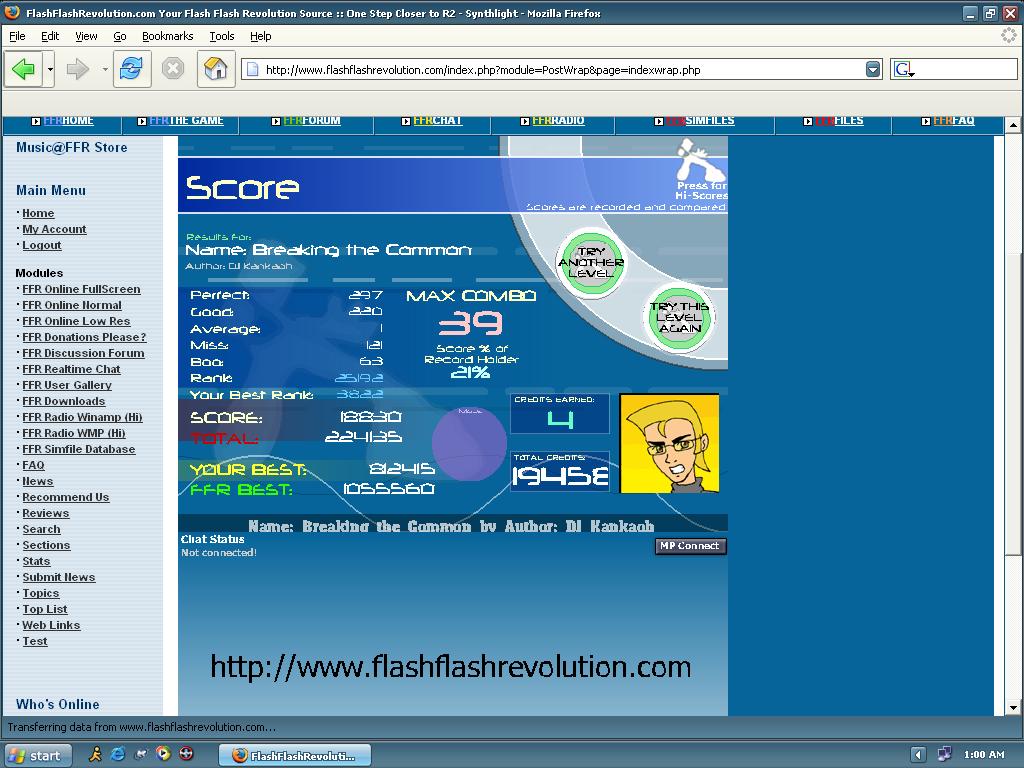This screenshot has height=768, width=1024.
Task: Open the Tools menu
Action: pos(221,36)
